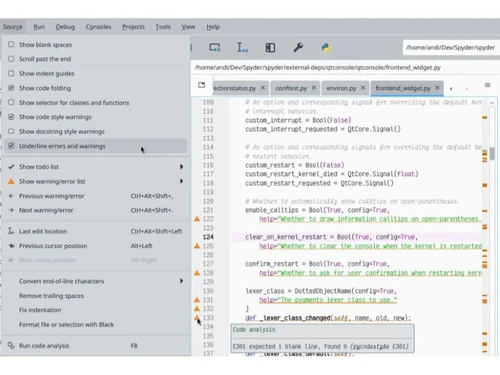Expand Convert end-of-line characters submenu
Screen dimensions: 500x375
[x=96, y=281]
